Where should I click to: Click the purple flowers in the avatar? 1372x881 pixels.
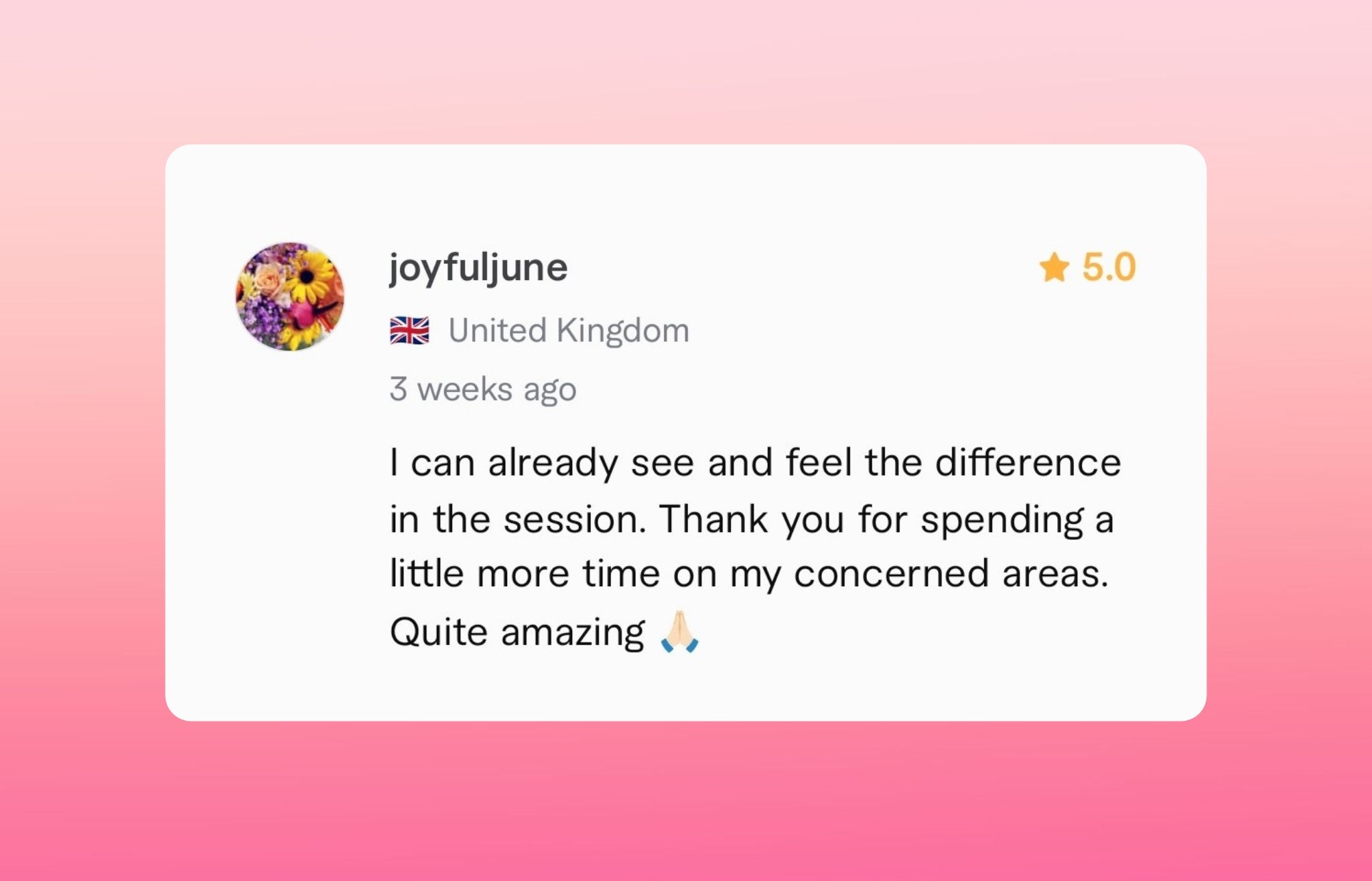(265, 315)
